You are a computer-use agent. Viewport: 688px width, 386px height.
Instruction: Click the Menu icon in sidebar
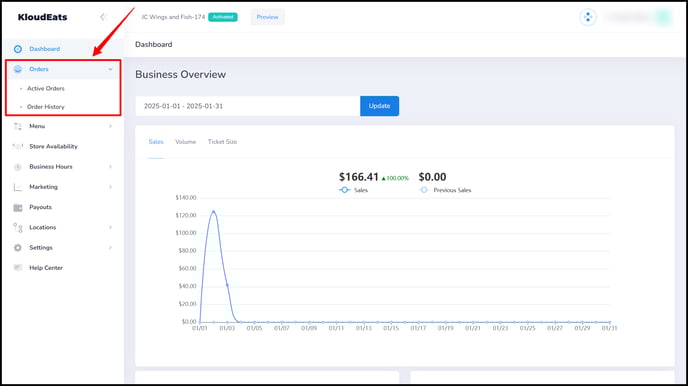click(18, 126)
